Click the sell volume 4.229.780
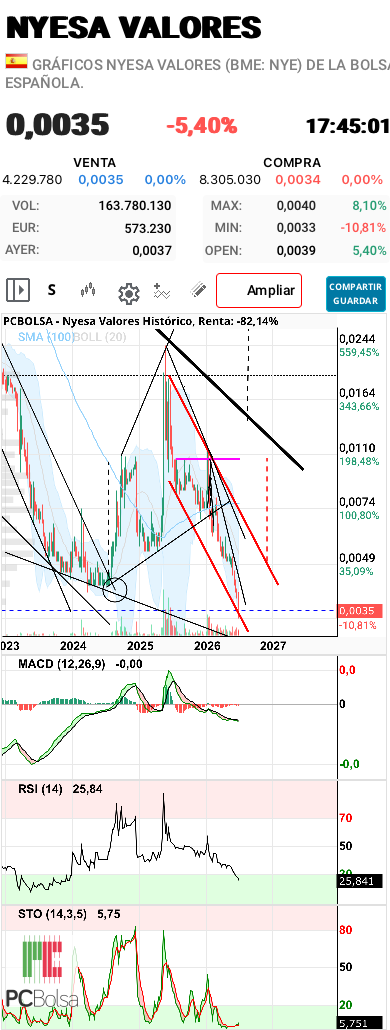 coord(32,179)
